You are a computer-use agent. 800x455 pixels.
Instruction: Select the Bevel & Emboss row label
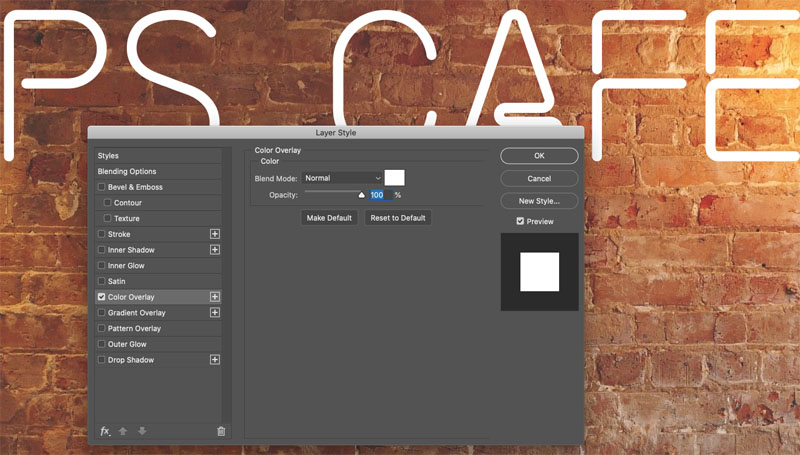[135, 187]
